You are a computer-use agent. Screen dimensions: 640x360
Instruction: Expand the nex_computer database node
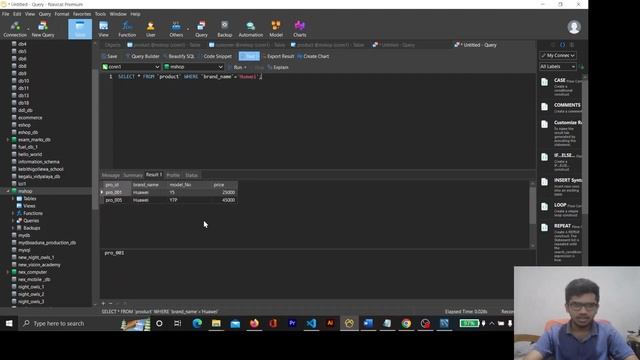tap(7, 272)
